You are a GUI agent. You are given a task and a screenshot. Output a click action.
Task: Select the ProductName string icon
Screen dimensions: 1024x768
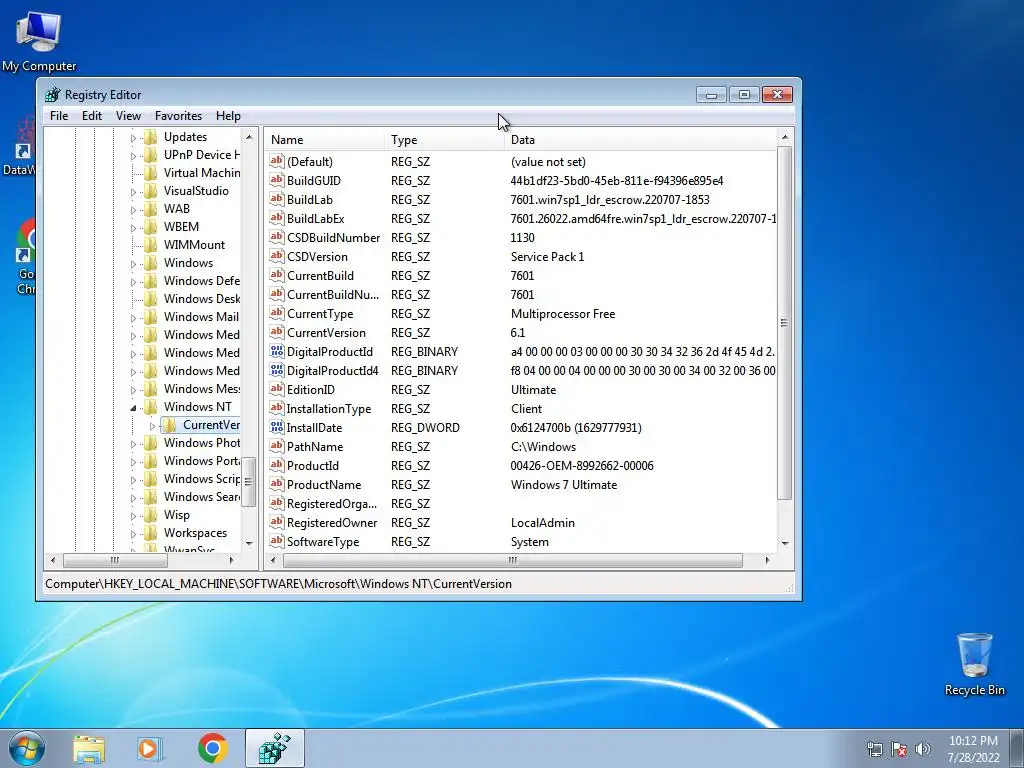pos(277,485)
